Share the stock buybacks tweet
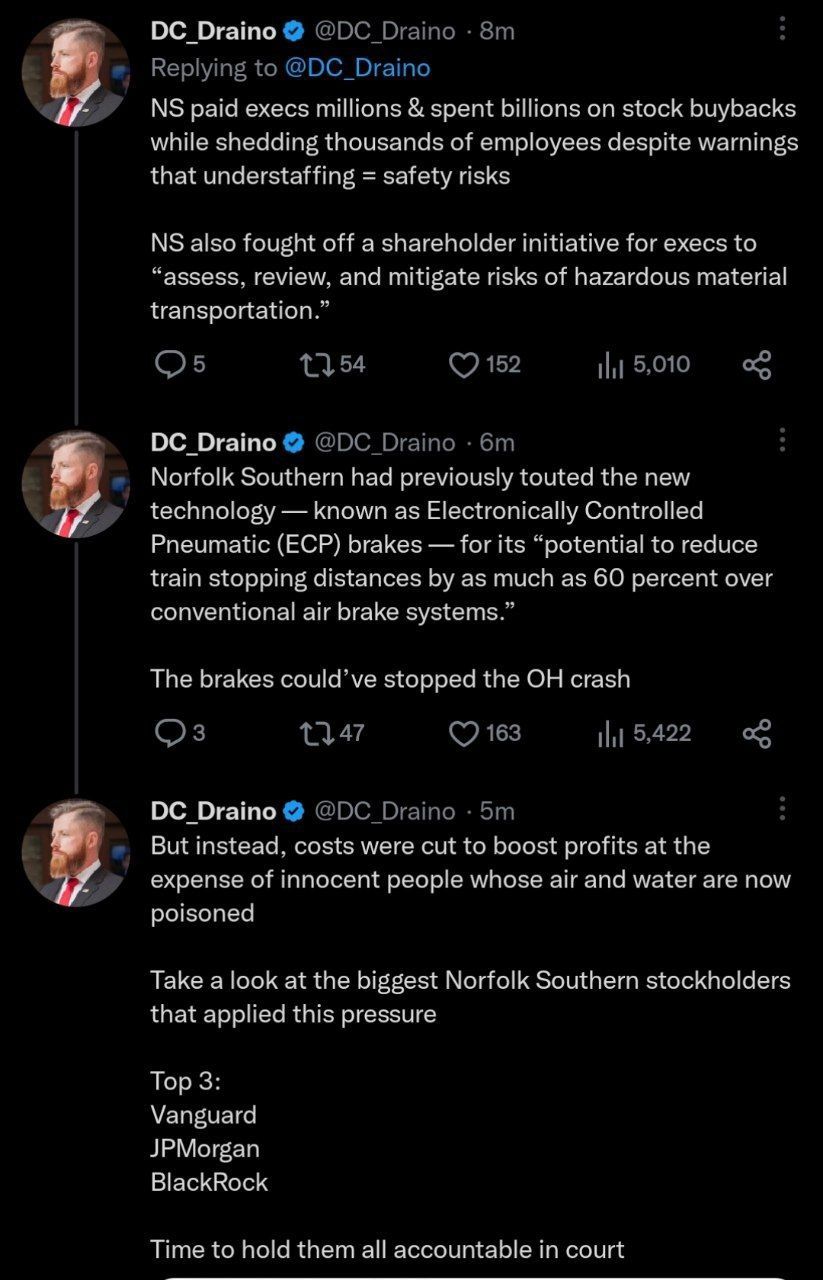The height and width of the screenshot is (1280, 823). tap(757, 365)
